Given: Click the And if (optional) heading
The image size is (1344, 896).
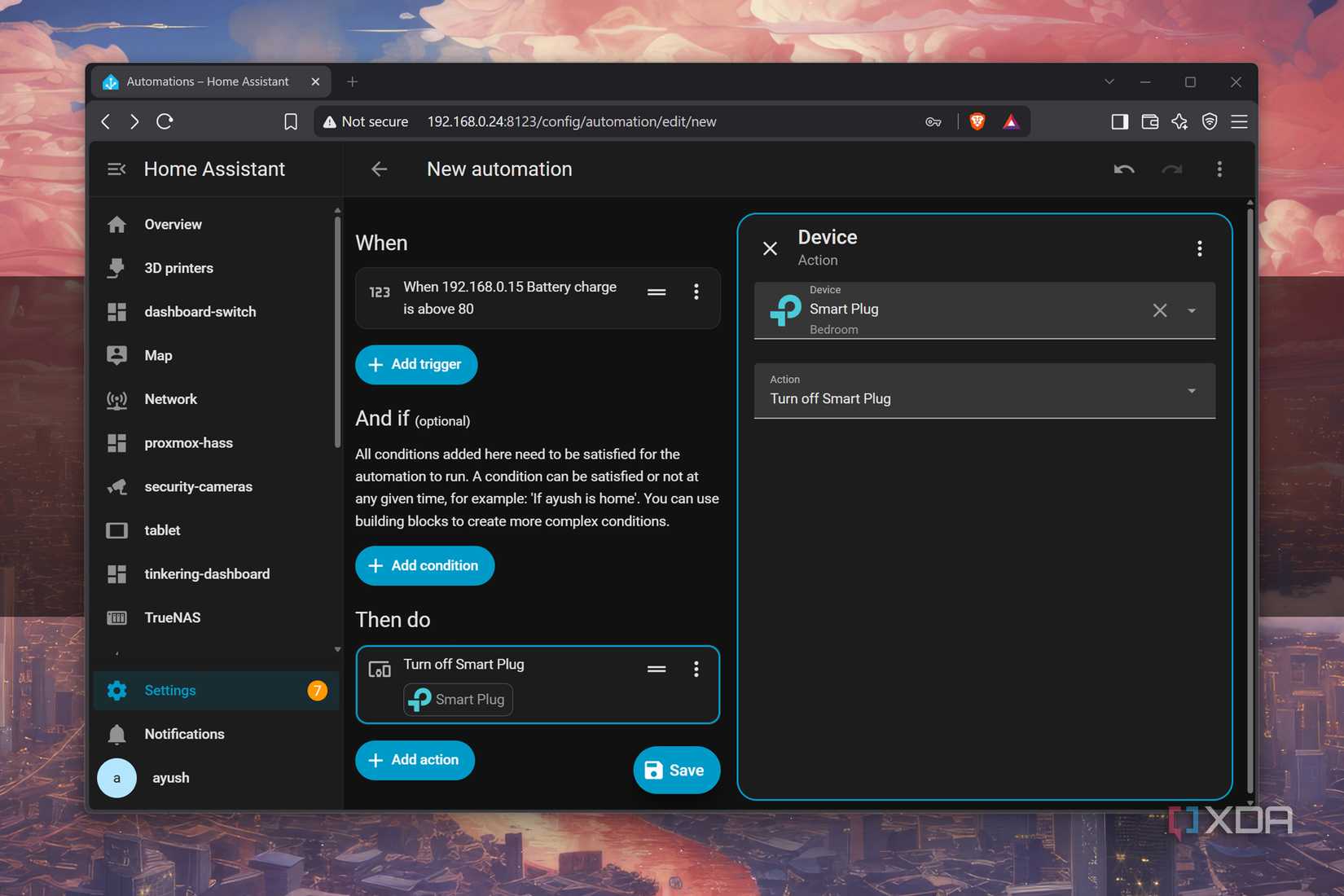Looking at the screenshot, I should 412,419.
